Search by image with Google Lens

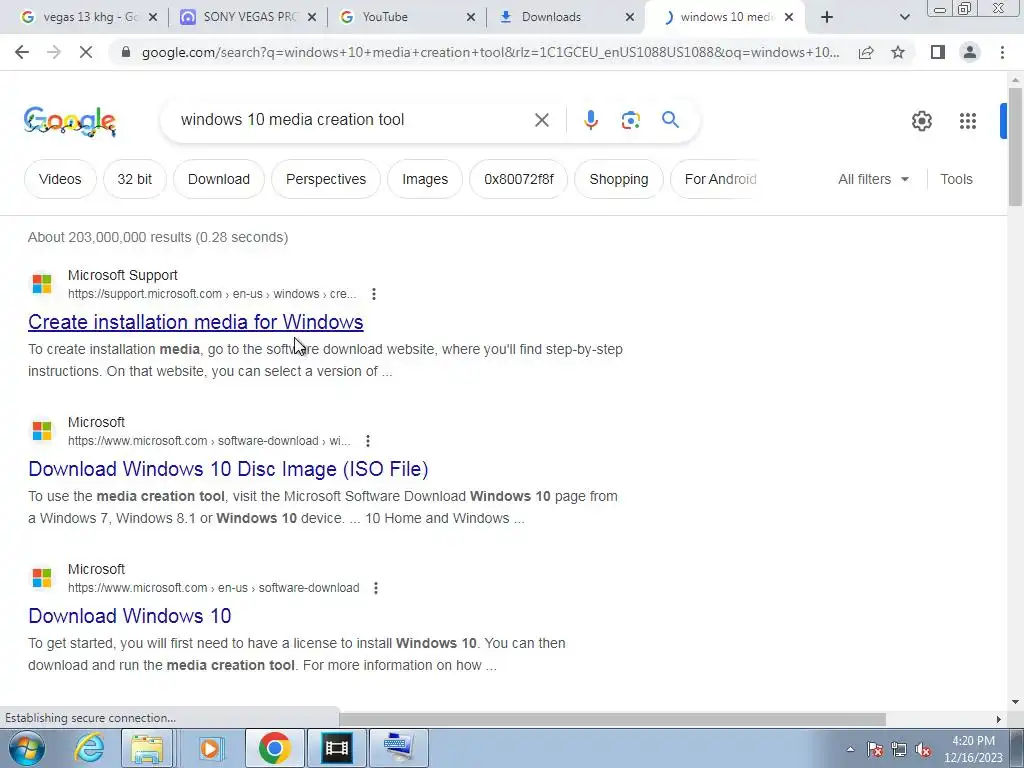coord(630,120)
